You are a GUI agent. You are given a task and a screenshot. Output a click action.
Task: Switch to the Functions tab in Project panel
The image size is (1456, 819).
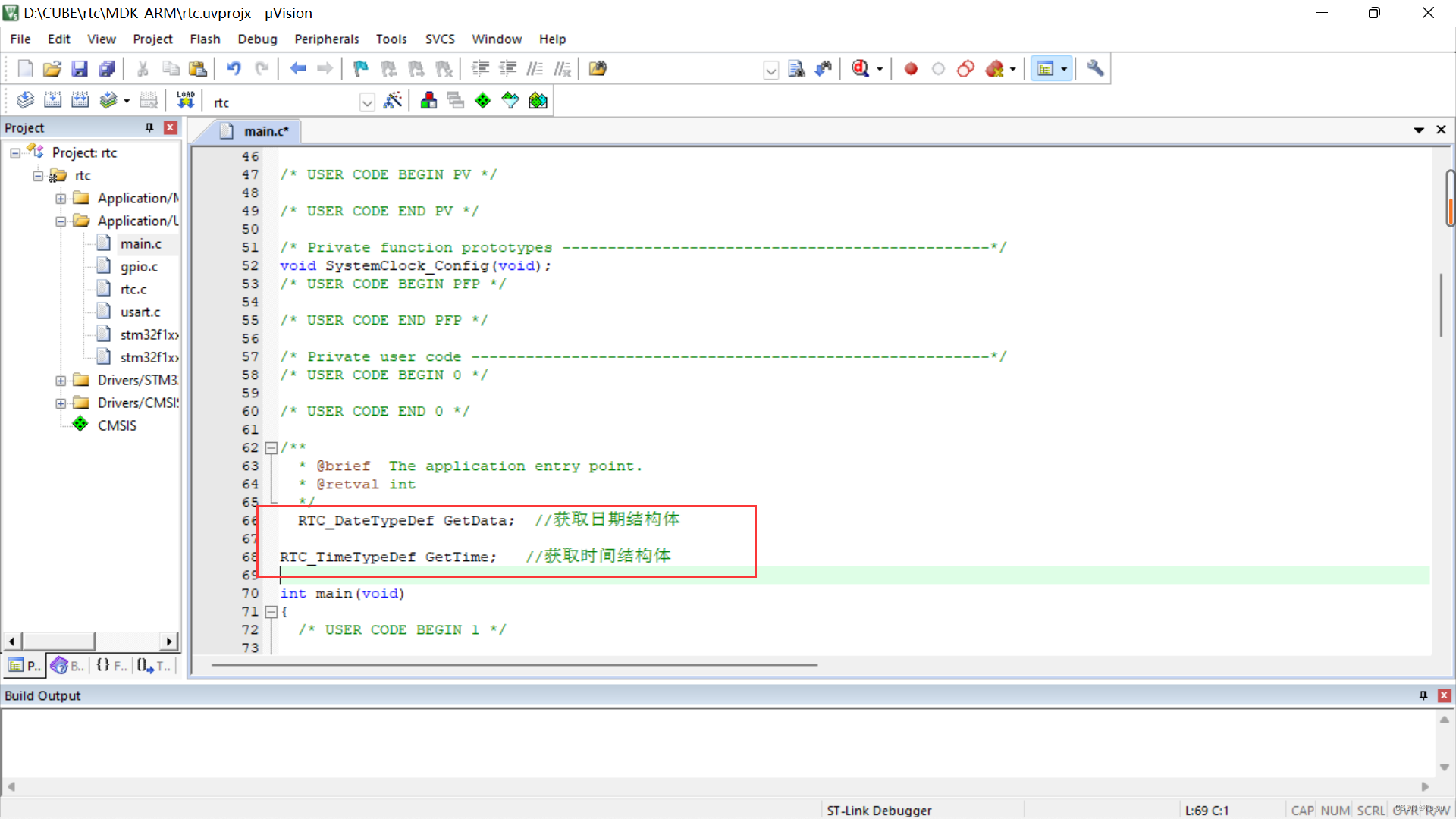pyautogui.click(x=111, y=666)
